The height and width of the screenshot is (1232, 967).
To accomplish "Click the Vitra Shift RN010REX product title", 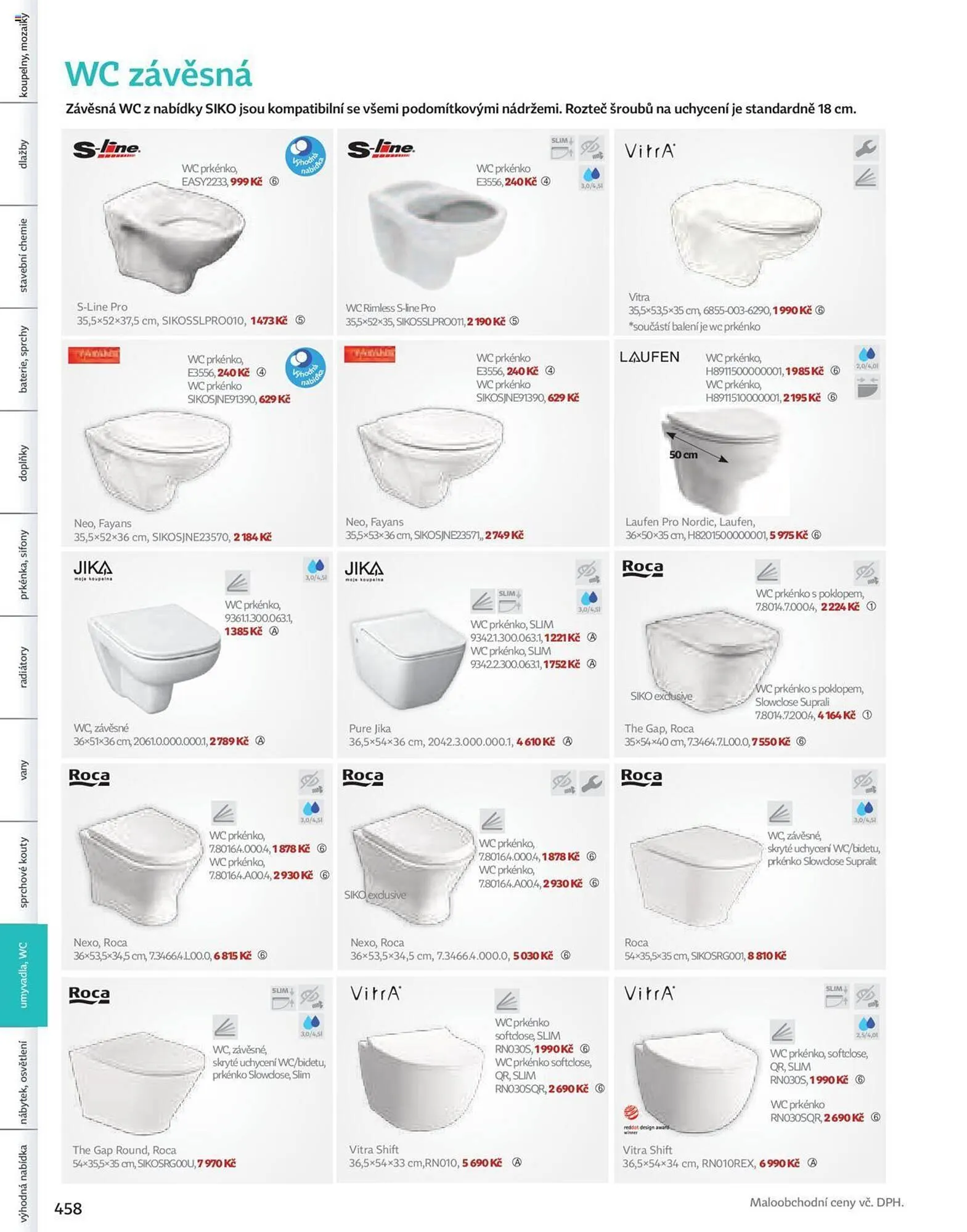I will (647, 1149).
